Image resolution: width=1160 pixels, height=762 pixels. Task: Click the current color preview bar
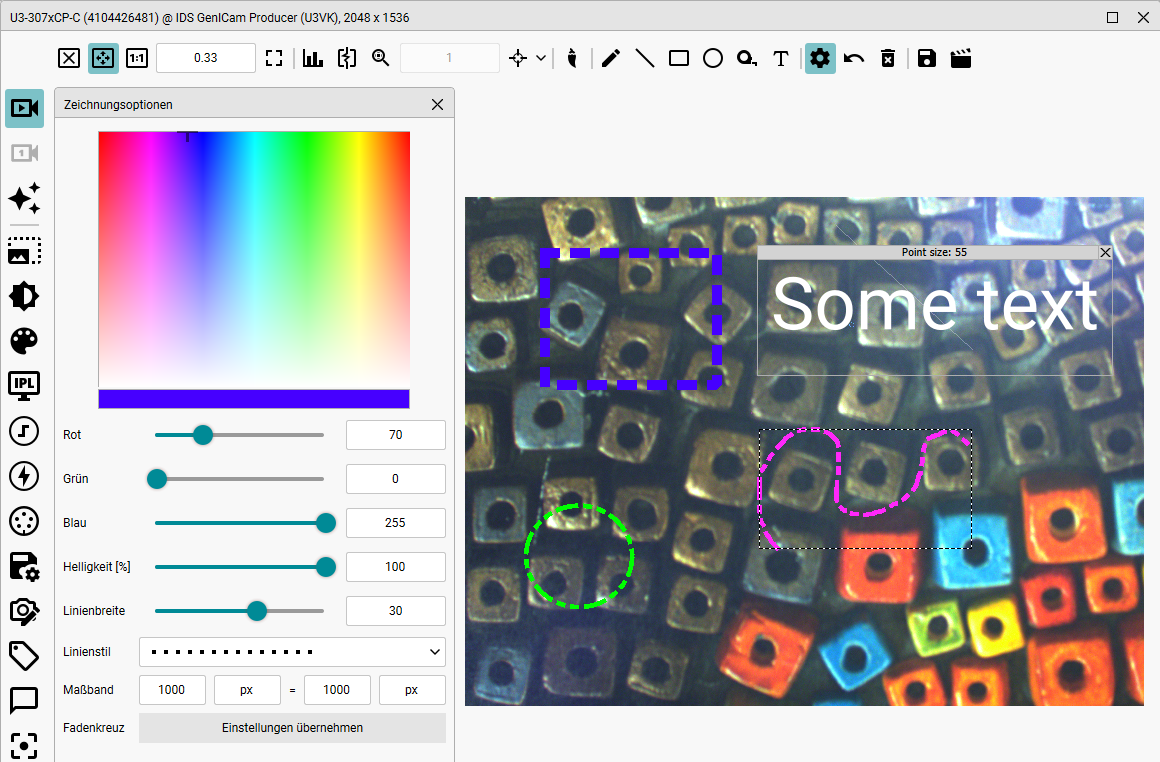pyautogui.click(x=254, y=399)
